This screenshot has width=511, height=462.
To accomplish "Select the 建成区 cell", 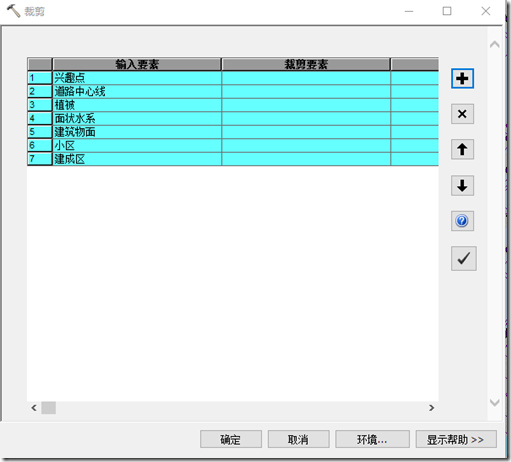I will [x=137, y=159].
